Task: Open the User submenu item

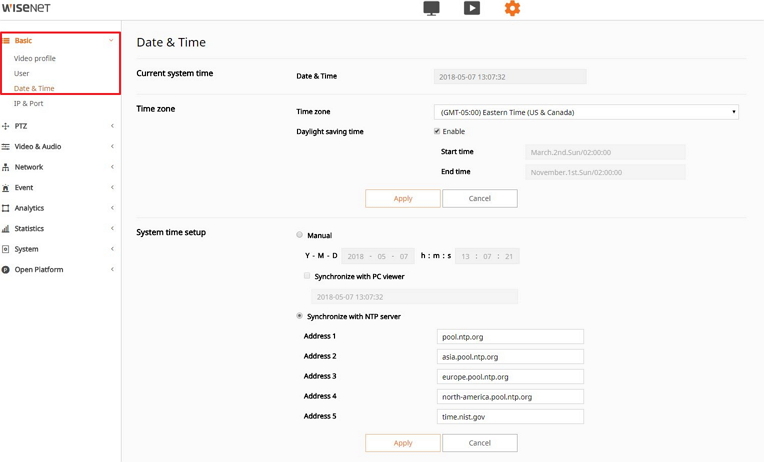Action: [21, 74]
